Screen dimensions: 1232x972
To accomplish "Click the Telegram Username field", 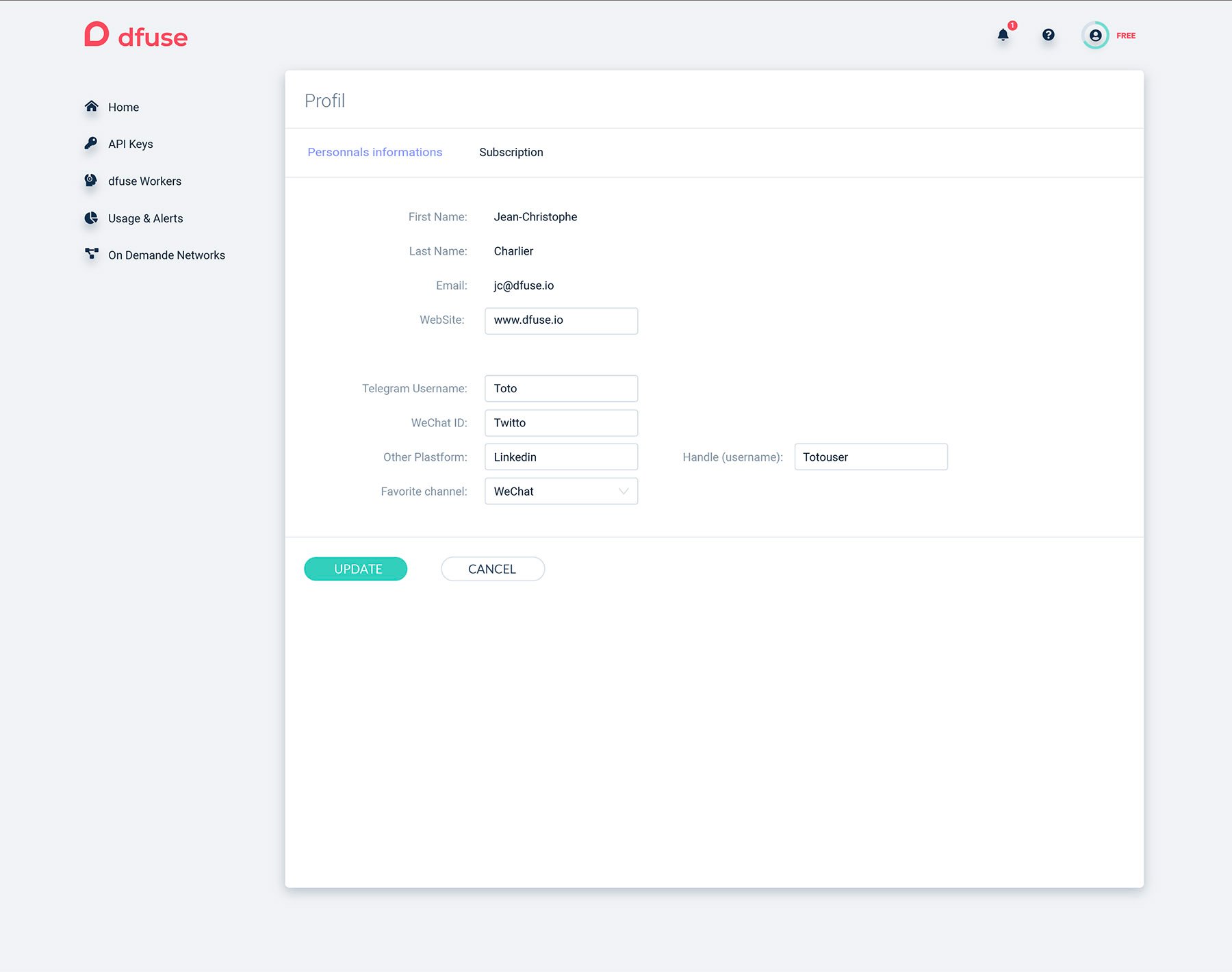I will coord(561,388).
